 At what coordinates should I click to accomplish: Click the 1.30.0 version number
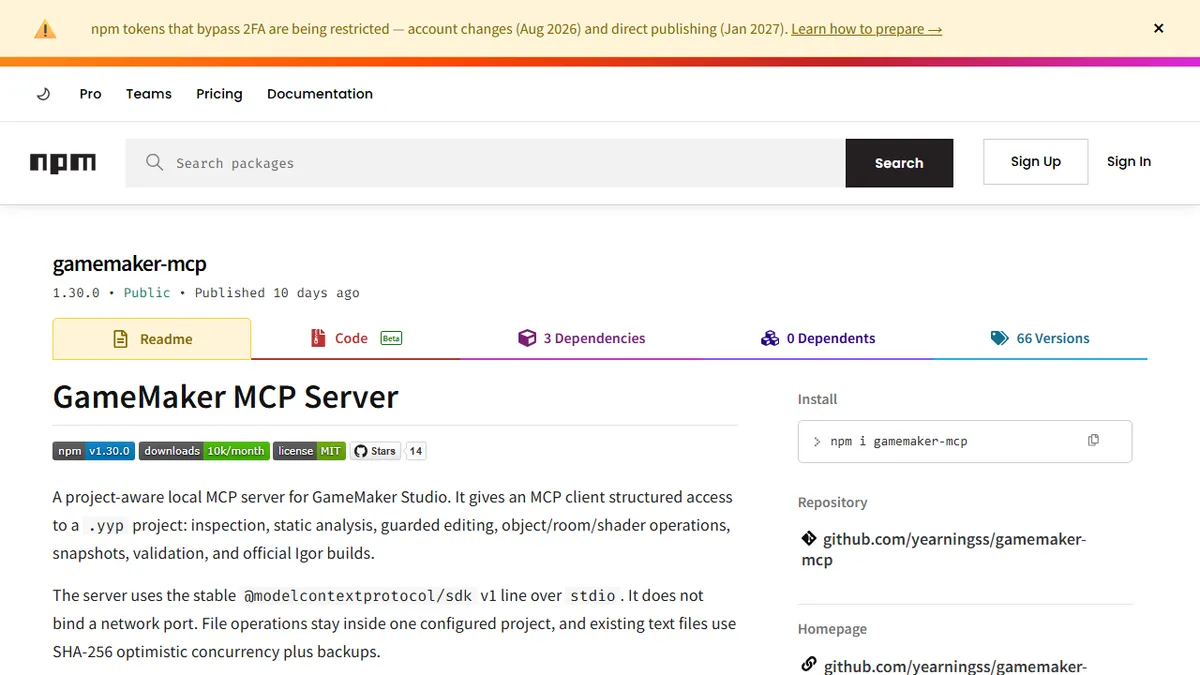tap(76, 293)
